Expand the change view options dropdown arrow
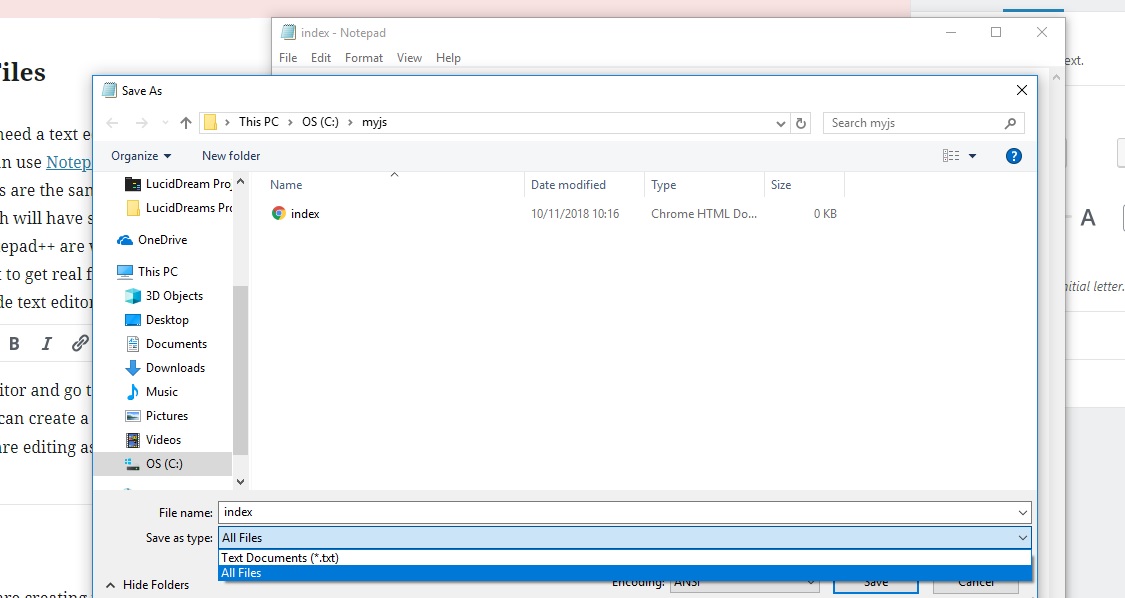 [x=971, y=155]
